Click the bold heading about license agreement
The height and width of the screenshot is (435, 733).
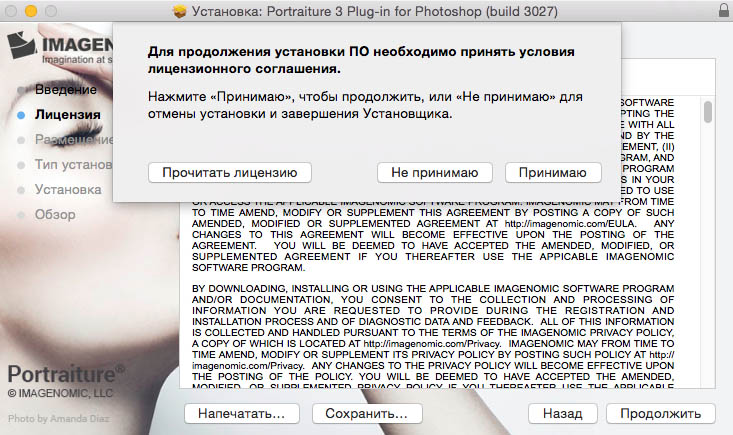361,60
